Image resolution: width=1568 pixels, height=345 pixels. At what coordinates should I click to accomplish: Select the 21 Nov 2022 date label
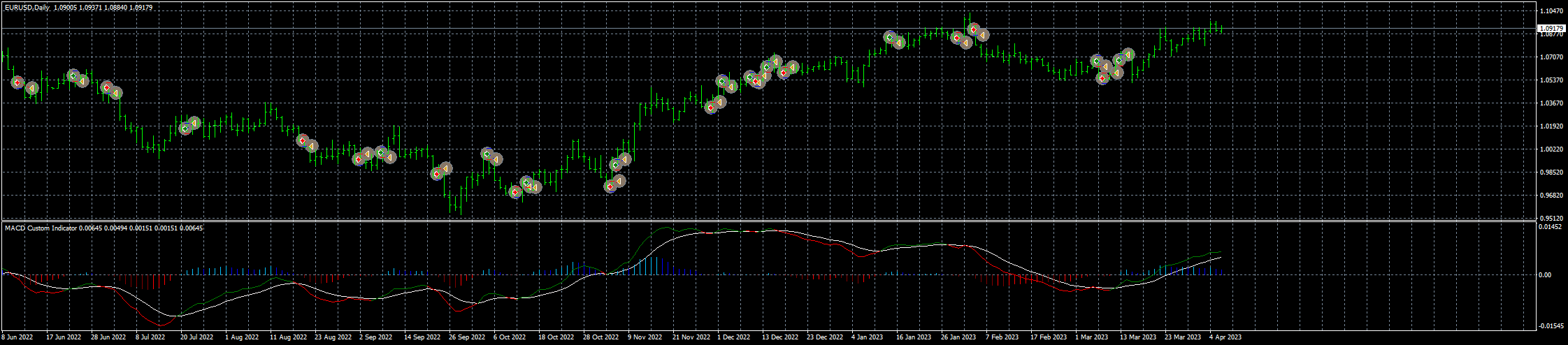pyautogui.click(x=691, y=337)
